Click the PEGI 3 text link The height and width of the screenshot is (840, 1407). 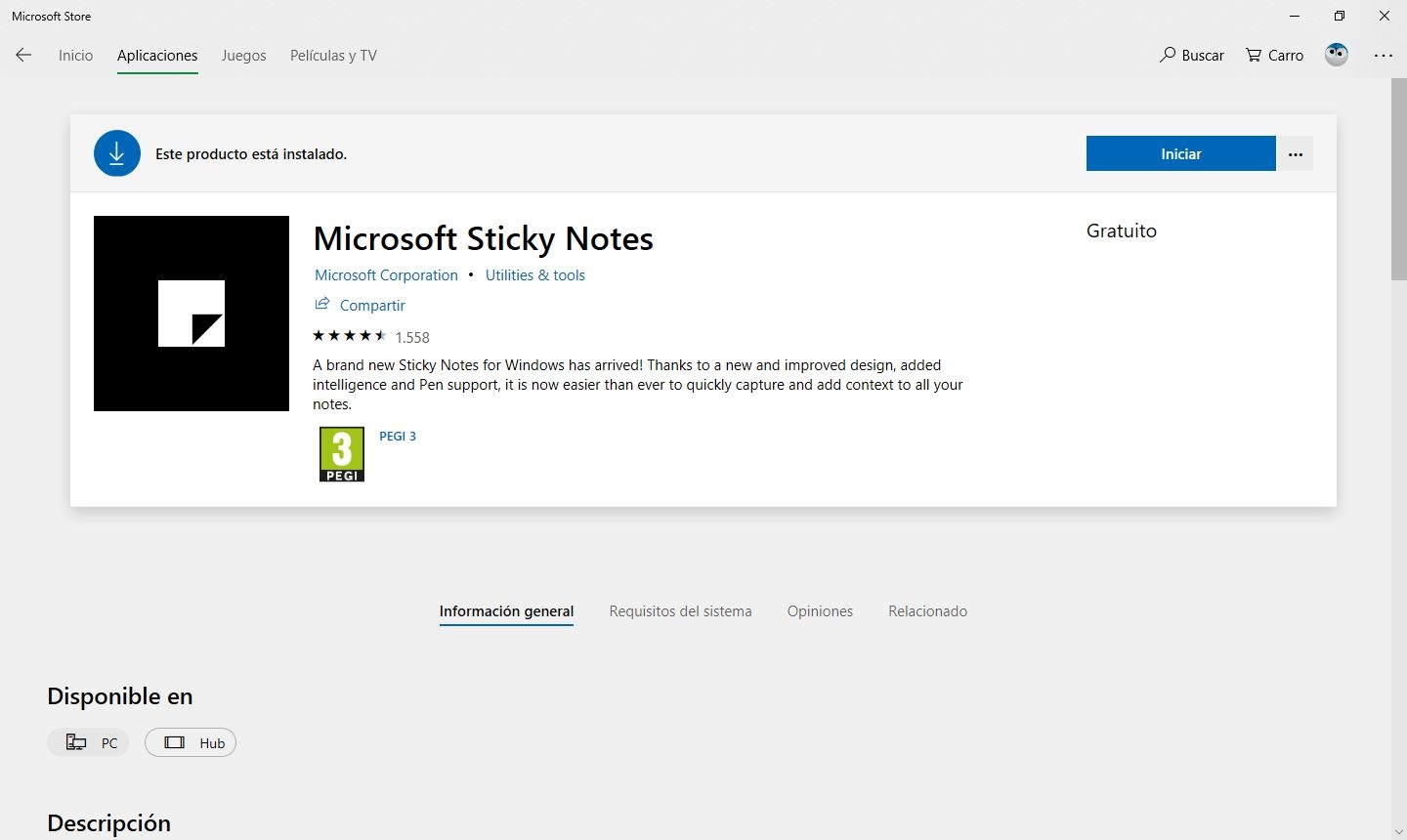[398, 437]
